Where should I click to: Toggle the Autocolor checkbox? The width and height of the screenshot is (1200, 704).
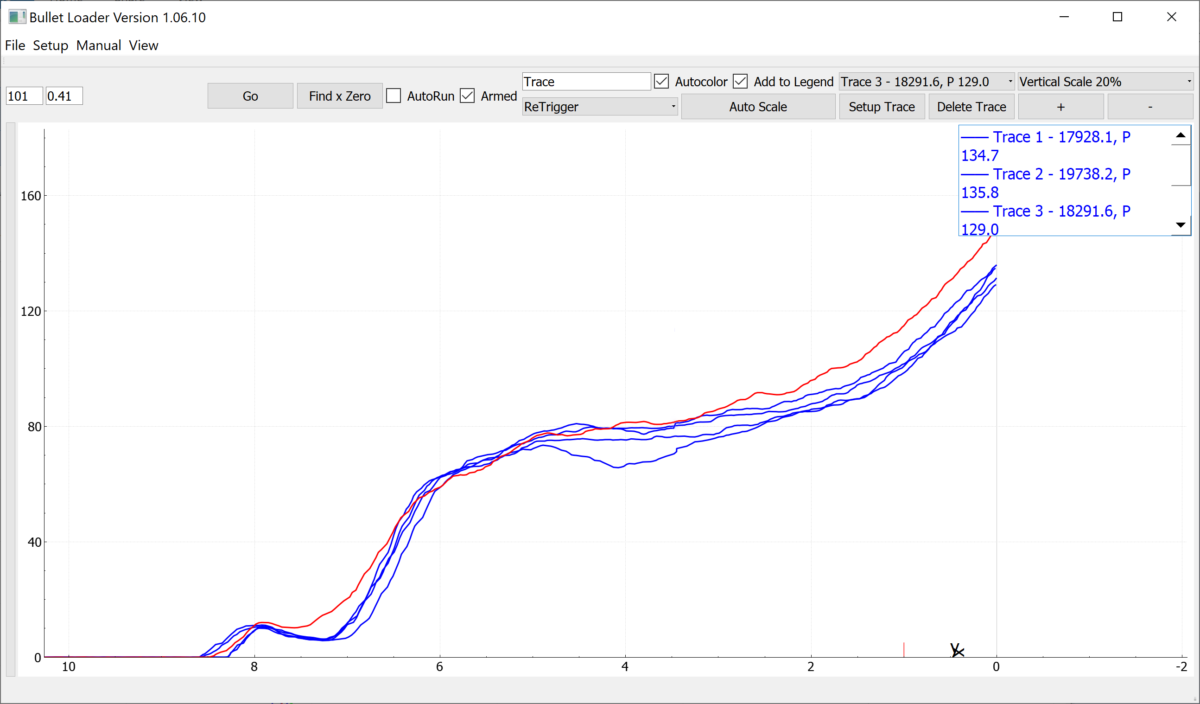661,81
